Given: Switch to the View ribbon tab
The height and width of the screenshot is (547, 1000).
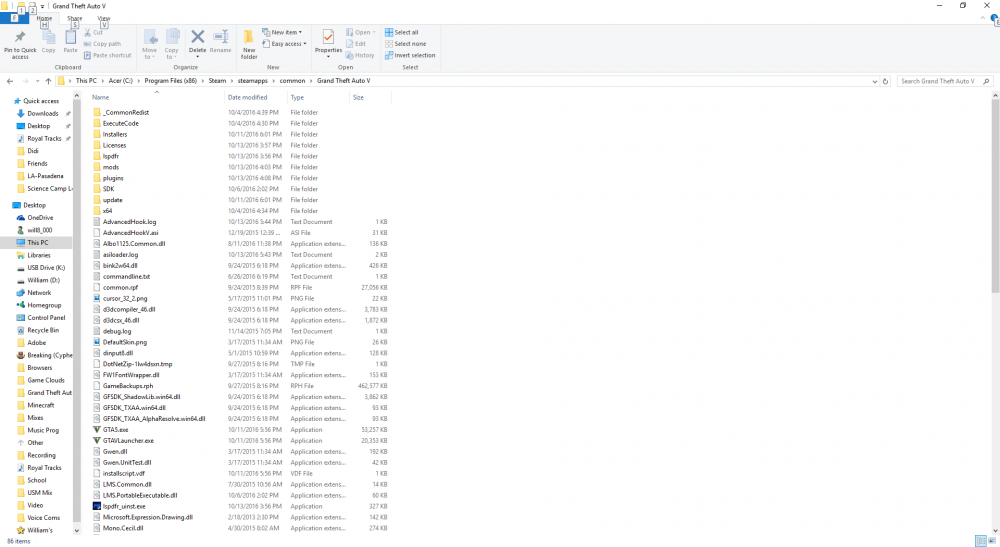Looking at the screenshot, I should 103,18.
